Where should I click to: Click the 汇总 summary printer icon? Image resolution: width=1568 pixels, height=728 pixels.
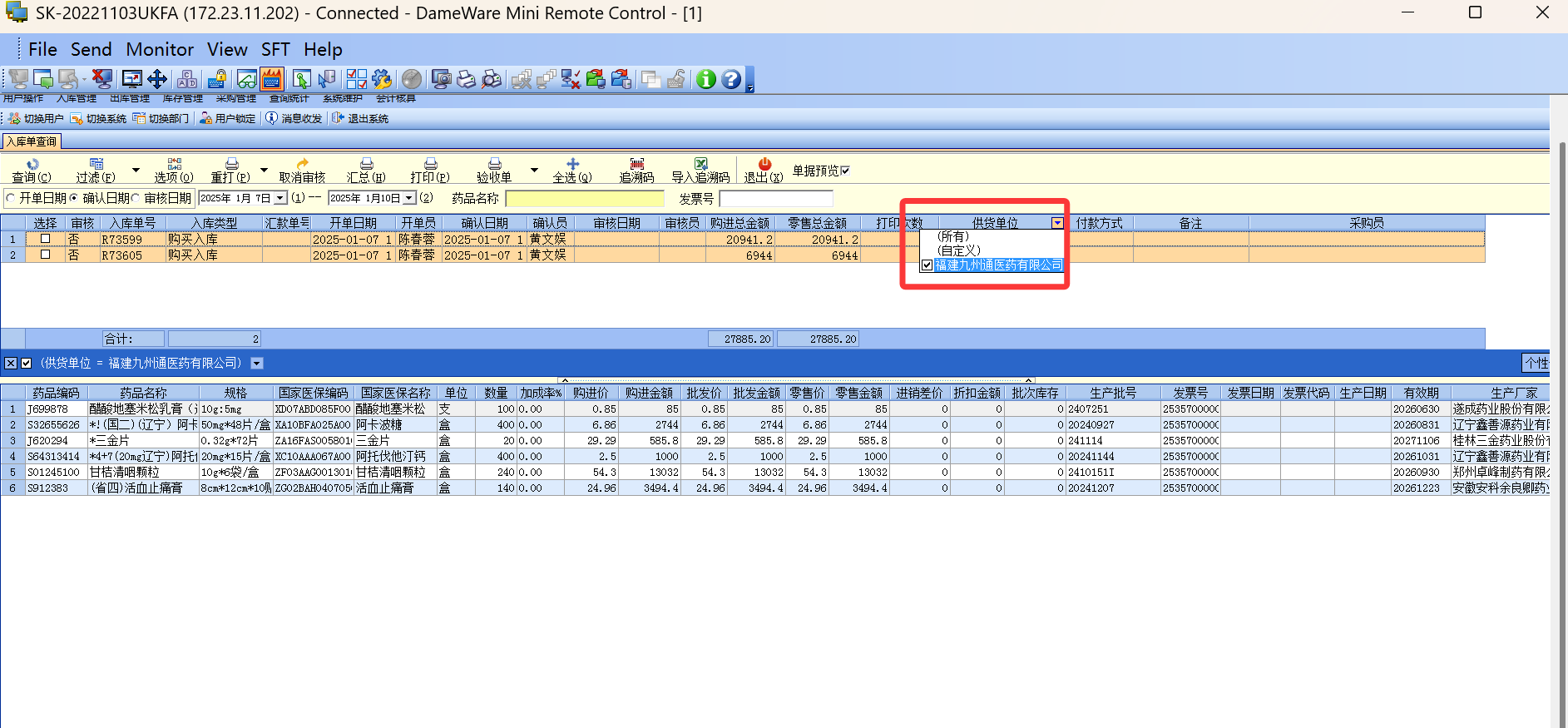366,165
